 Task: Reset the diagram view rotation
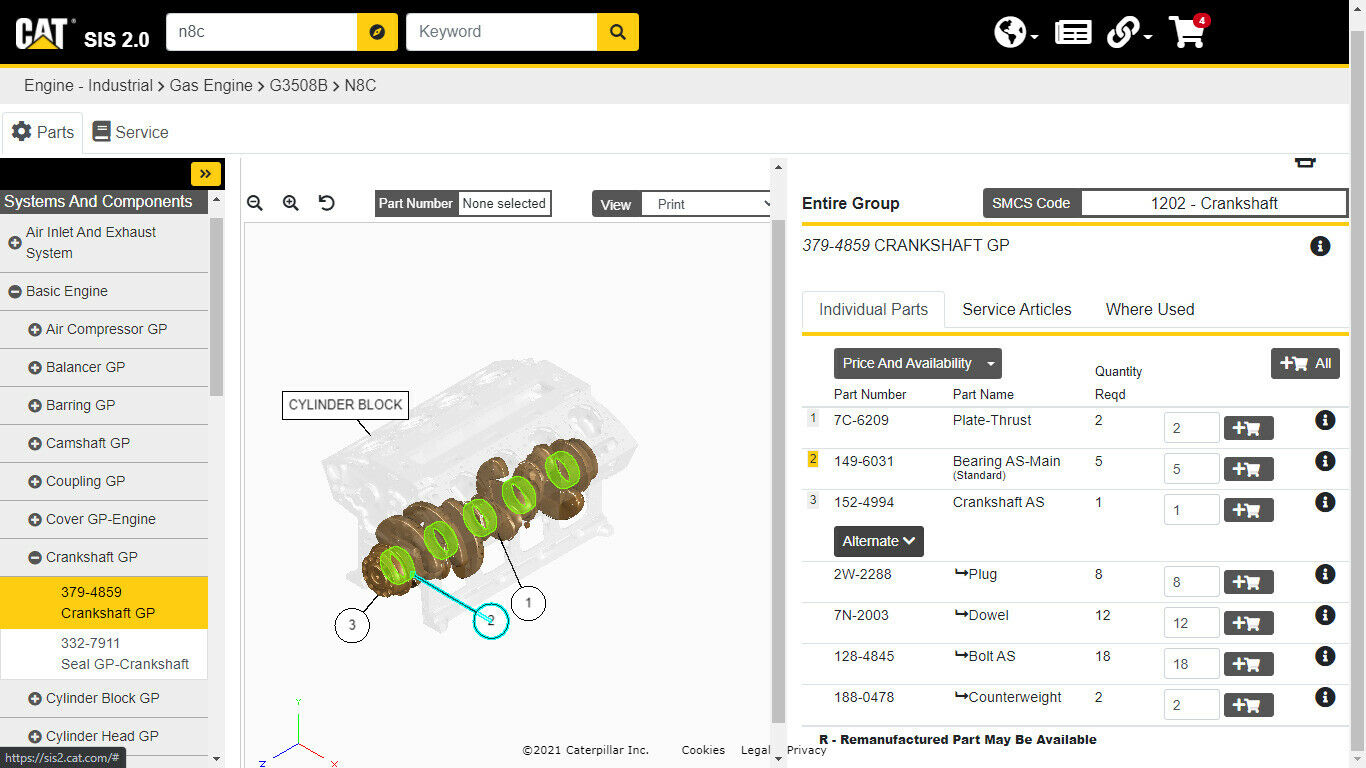(x=327, y=203)
